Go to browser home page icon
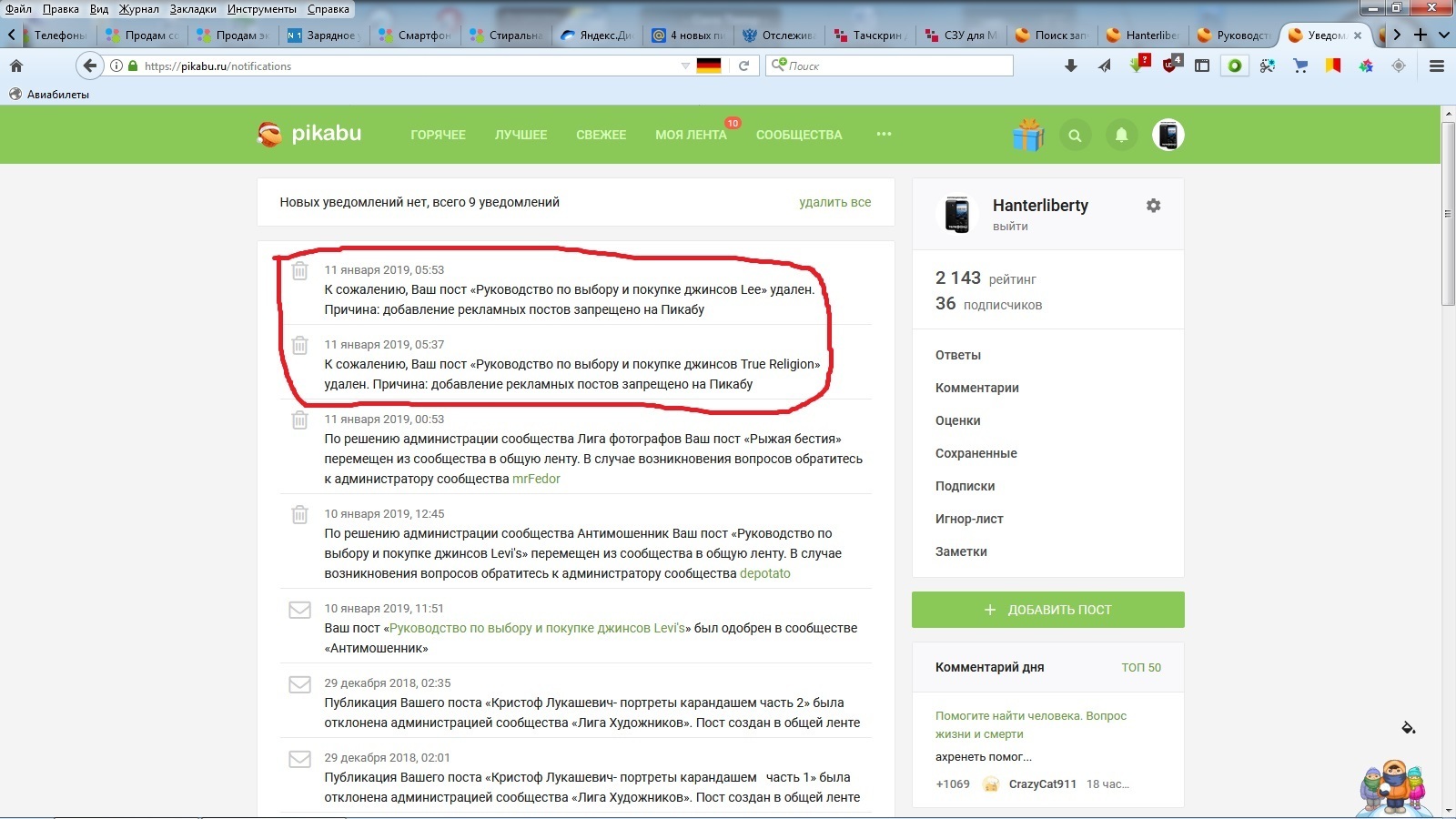 (16, 66)
